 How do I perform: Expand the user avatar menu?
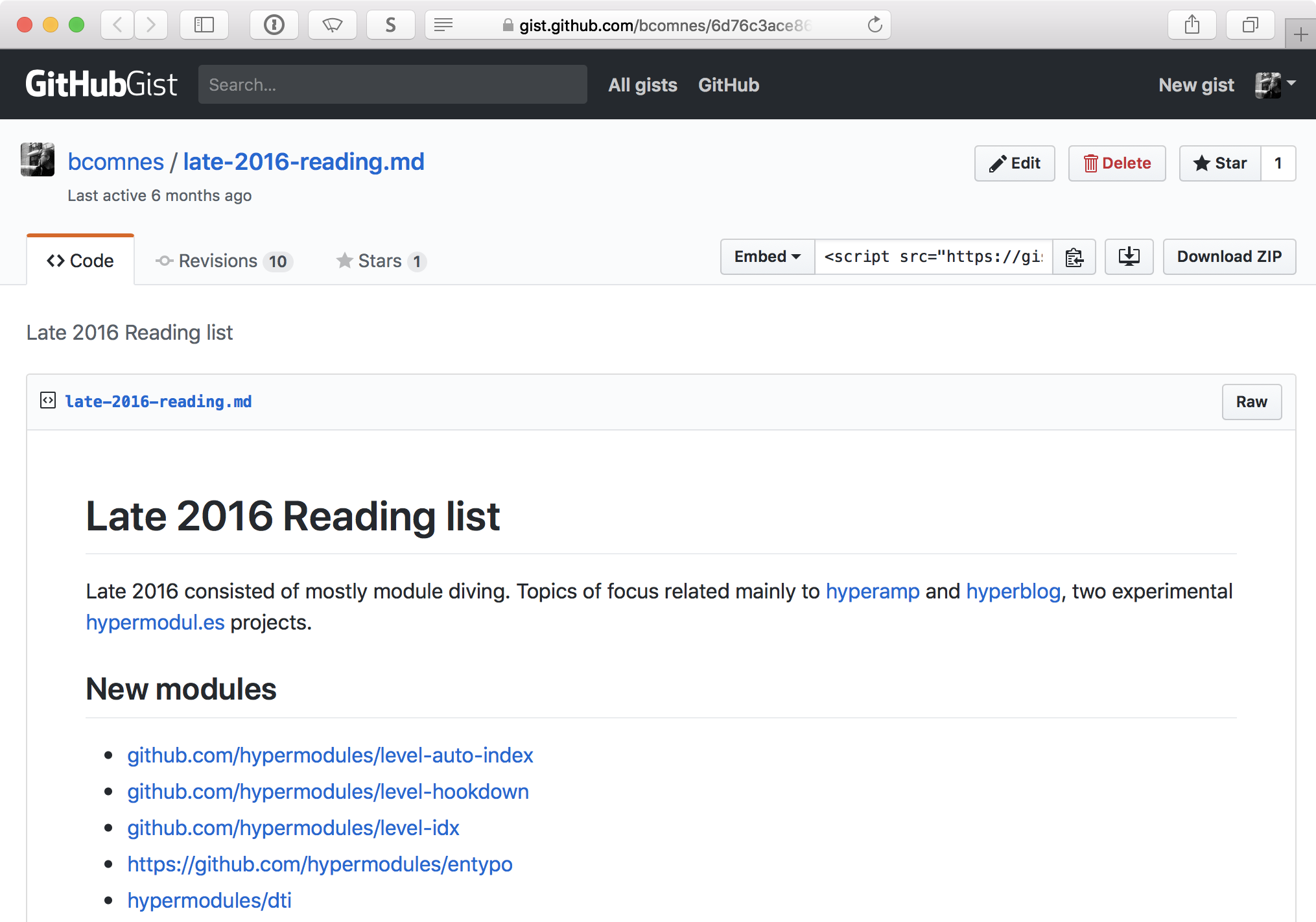[x=1275, y=85]
